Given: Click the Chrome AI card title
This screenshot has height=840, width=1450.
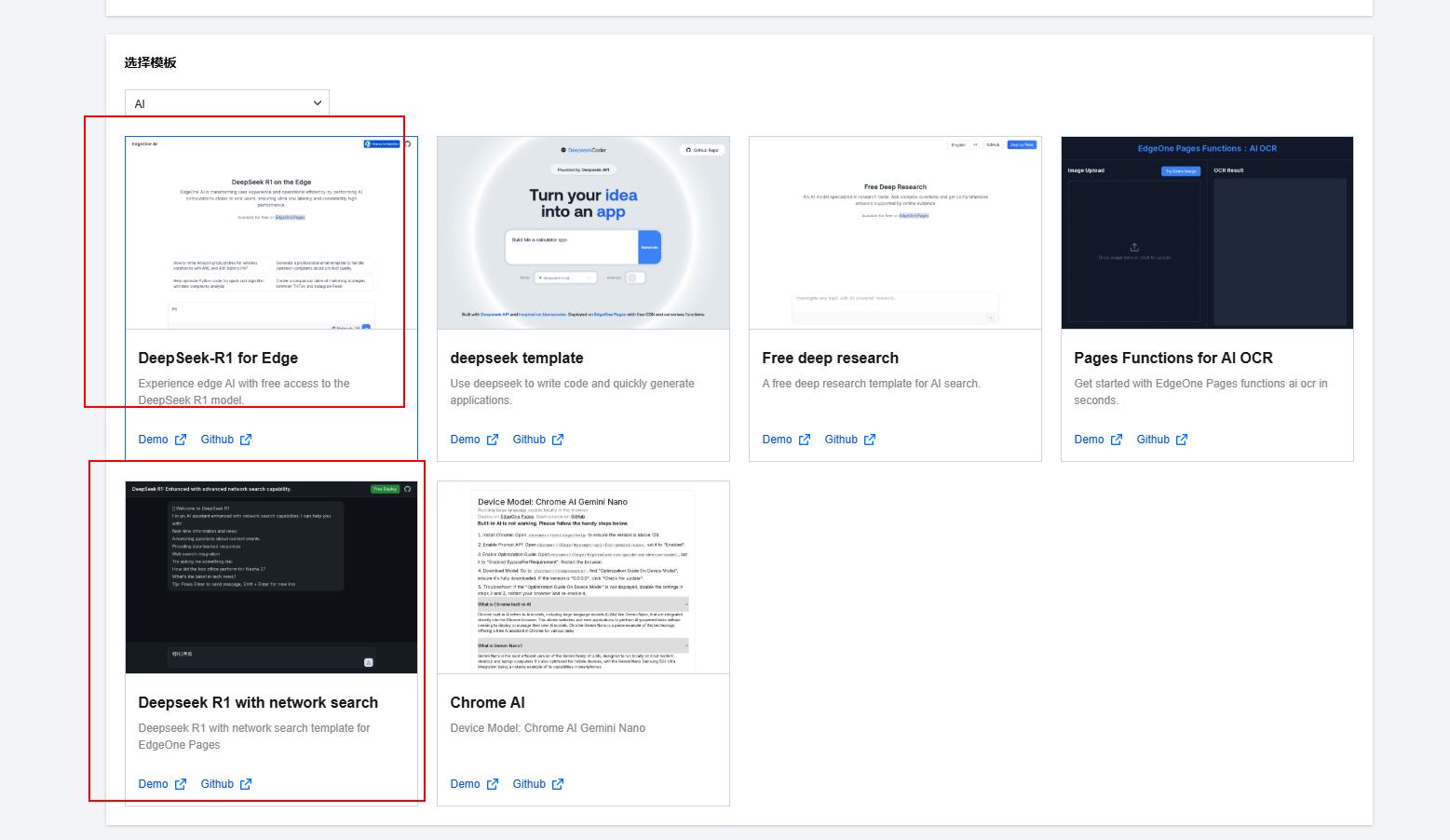Looking at the screenshot, I should [x=487, y=702].
